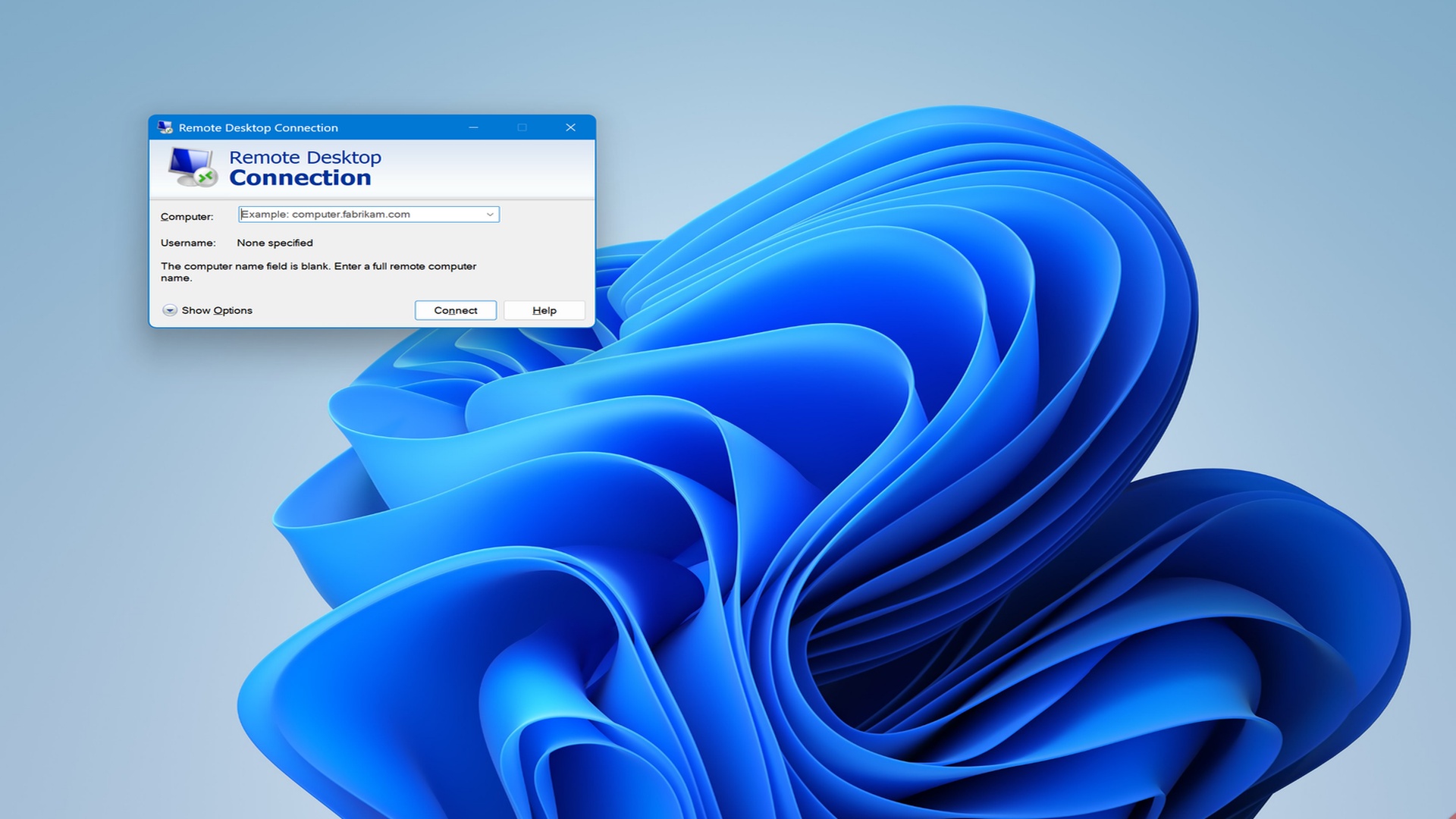The width and height of the screenshot is (1456, 819).
Task: Open Help for Remote Desktop Connection
Action: click(x=544, y=310)
